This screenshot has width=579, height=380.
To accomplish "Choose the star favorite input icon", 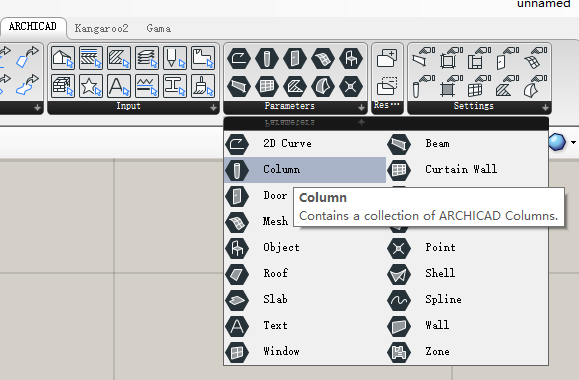I will [91, 86].
